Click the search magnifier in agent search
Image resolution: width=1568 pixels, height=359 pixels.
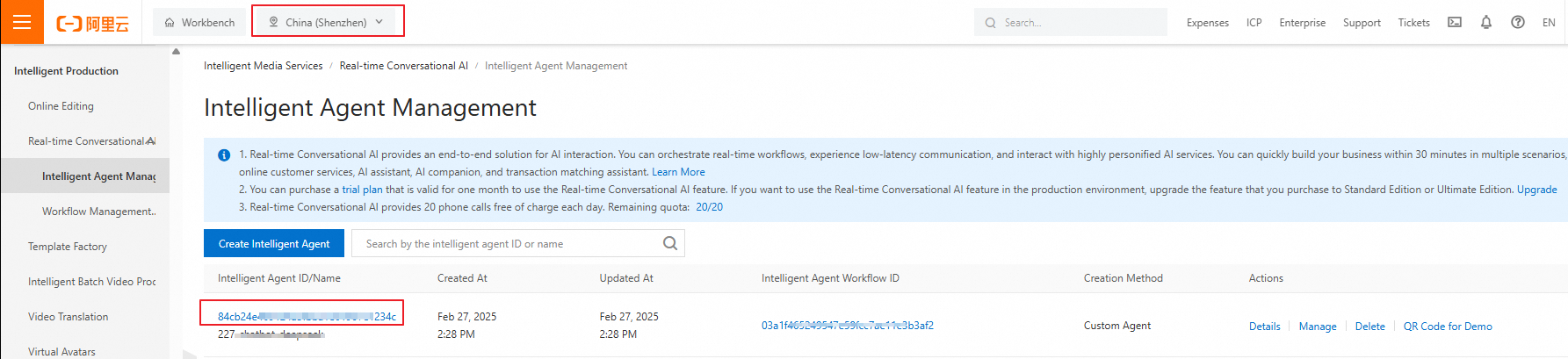670,243
